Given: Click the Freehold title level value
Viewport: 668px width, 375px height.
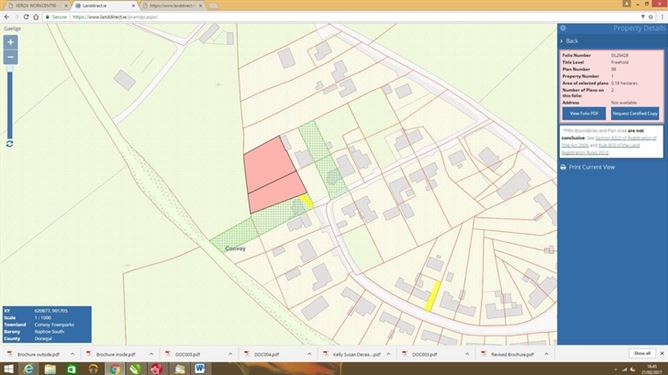Looking at the screenshot, I should [x=619, y=62].
